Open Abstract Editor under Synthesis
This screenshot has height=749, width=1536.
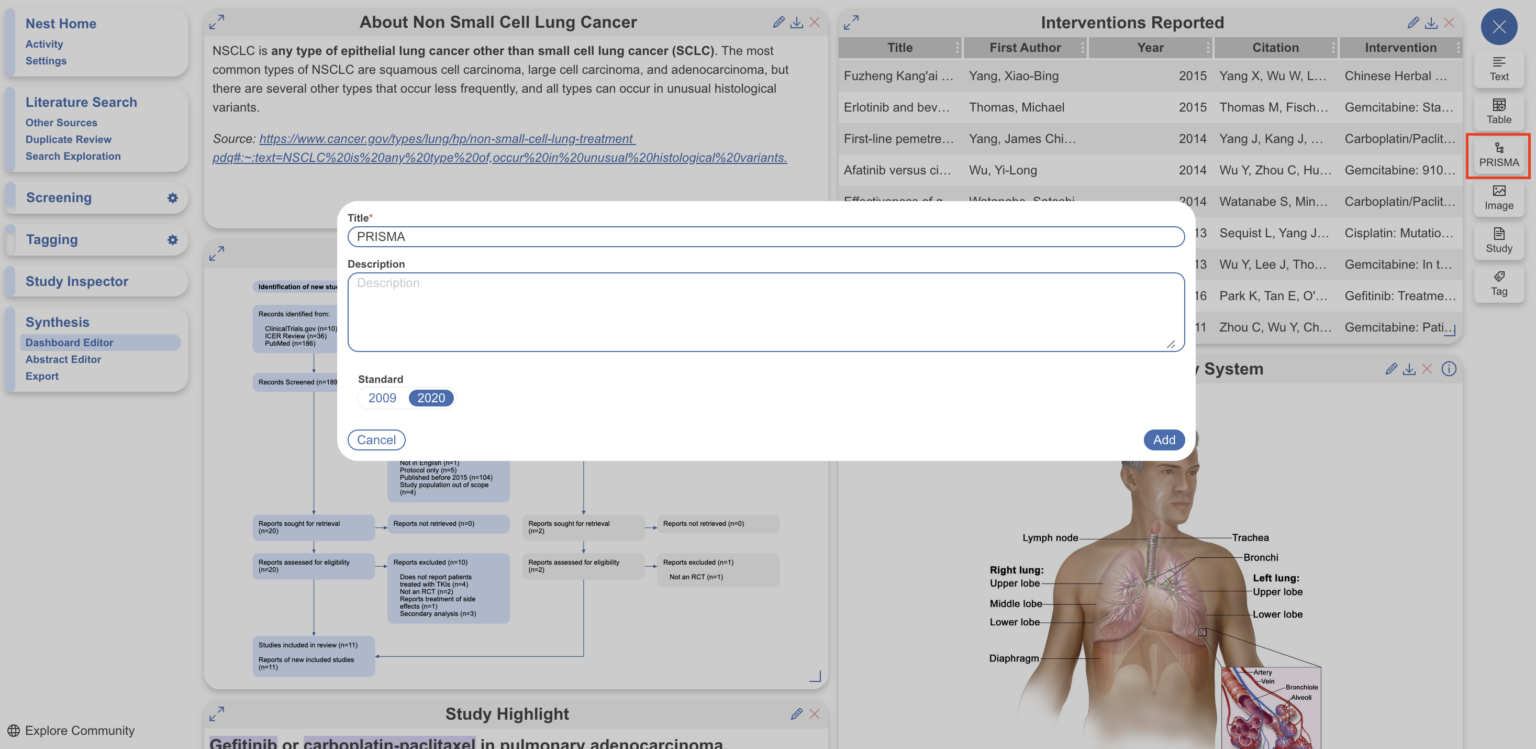pos(64,359)
